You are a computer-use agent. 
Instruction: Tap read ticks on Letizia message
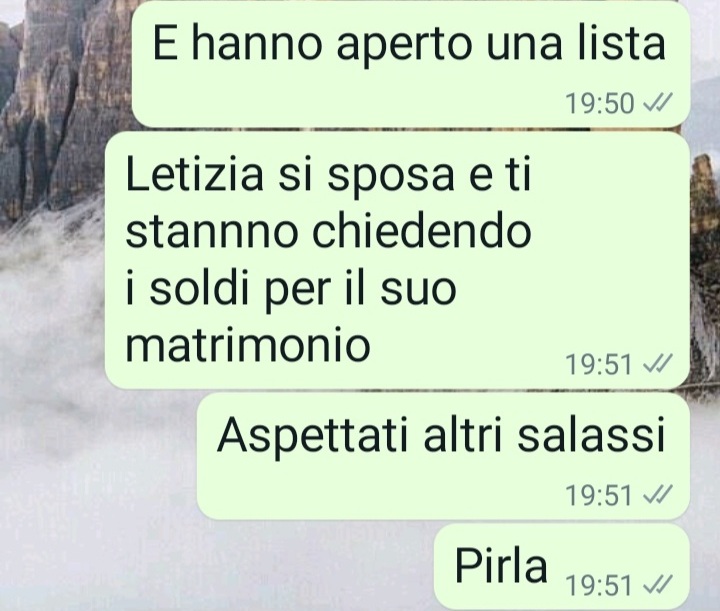pyautogui.click(x=658, y=364)
